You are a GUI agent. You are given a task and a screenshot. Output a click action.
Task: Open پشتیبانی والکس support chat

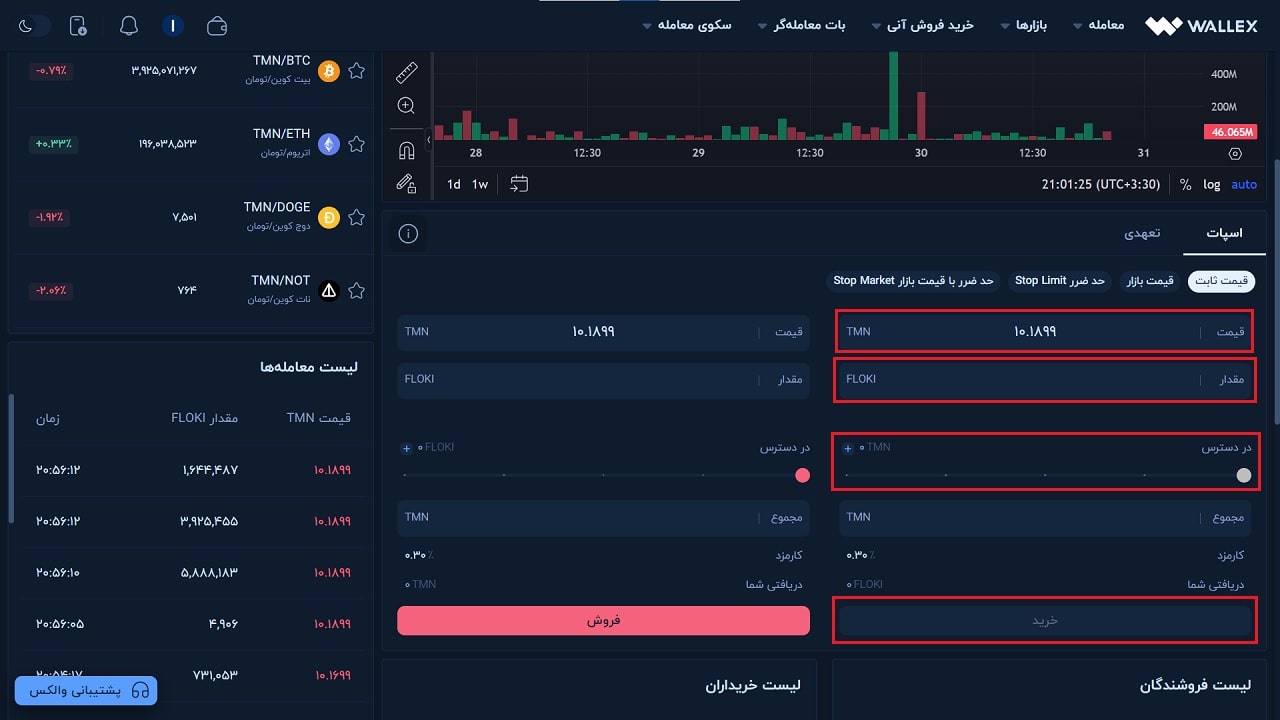(85, 690)
